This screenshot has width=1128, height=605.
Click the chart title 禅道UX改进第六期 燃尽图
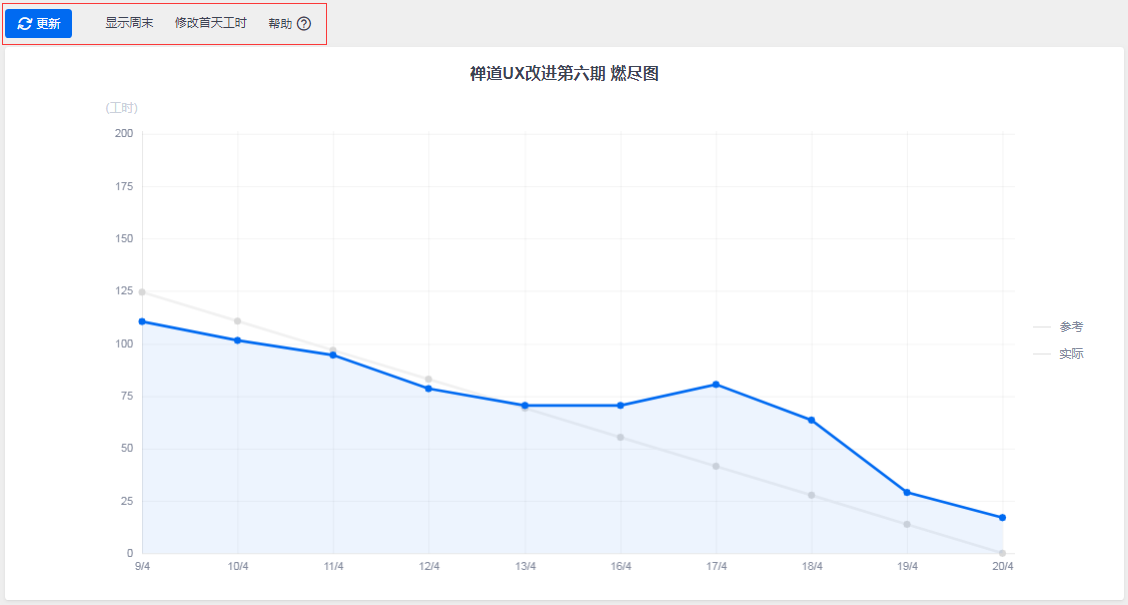564,73
